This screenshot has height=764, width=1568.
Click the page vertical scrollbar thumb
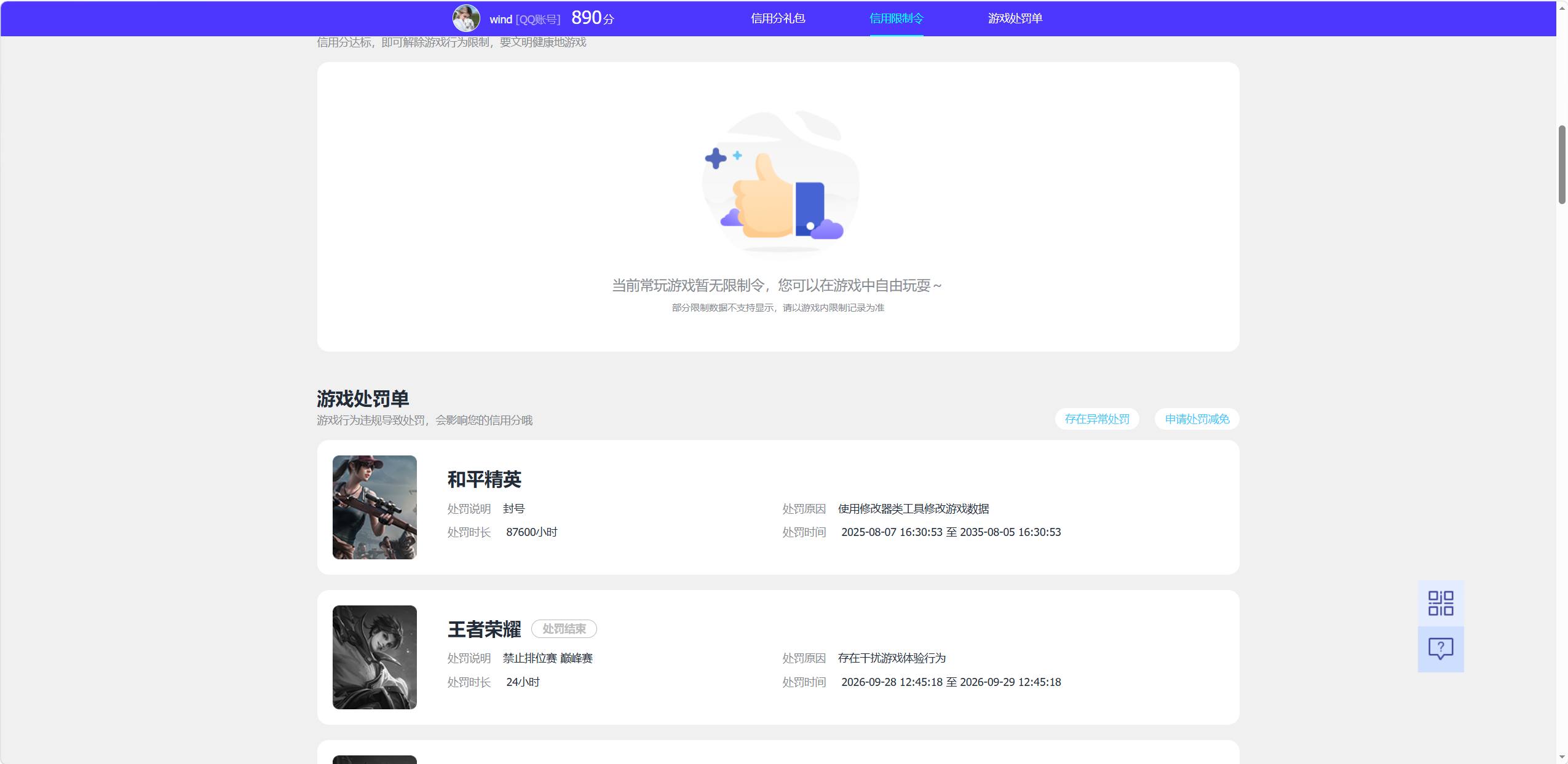click(1562, 165)
